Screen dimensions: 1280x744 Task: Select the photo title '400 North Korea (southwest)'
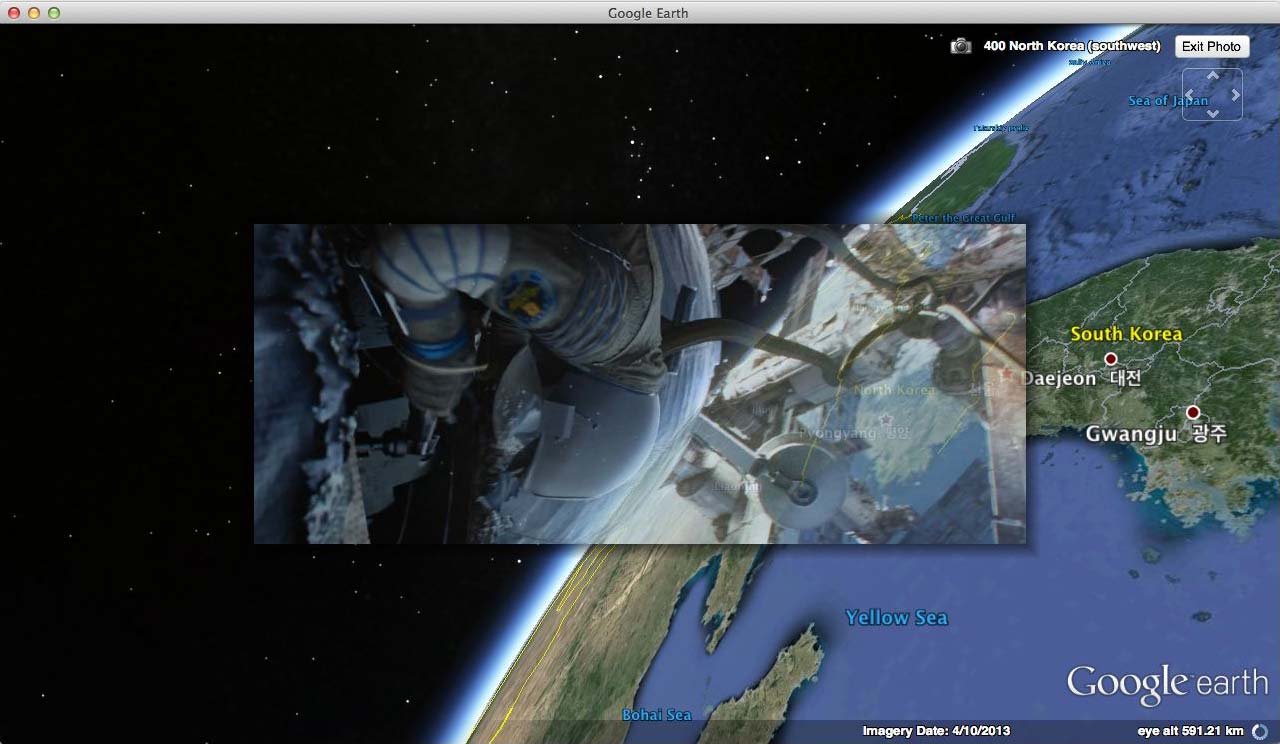point(1072,46)
